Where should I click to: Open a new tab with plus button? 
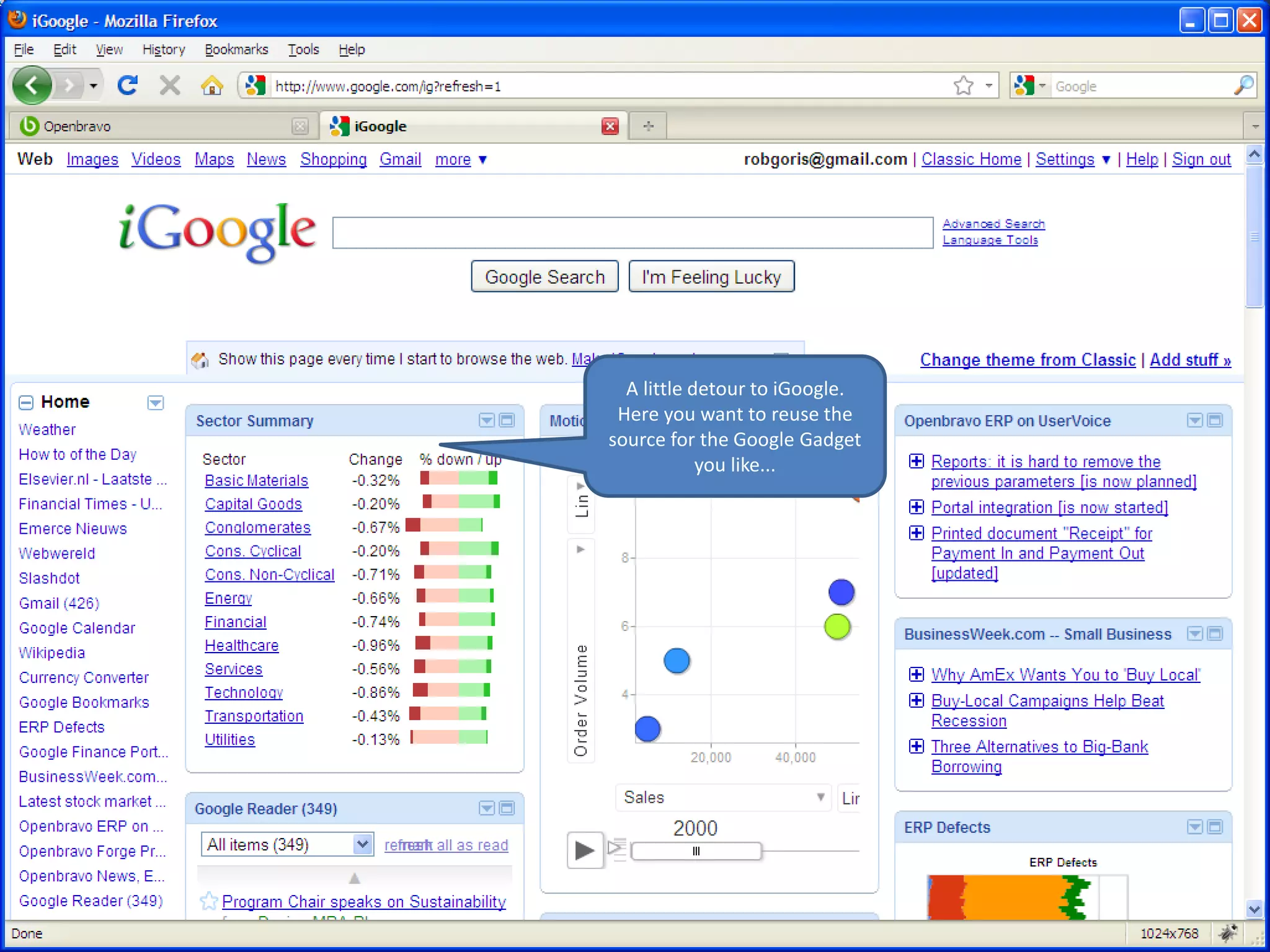pos(648,126)
